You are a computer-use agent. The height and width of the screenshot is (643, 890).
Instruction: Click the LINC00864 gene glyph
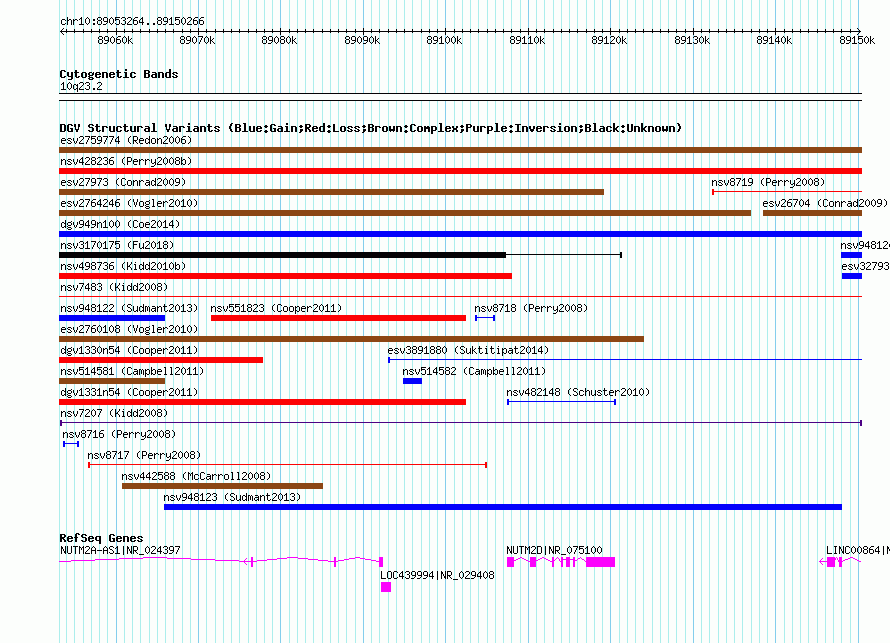pos(840,562)
